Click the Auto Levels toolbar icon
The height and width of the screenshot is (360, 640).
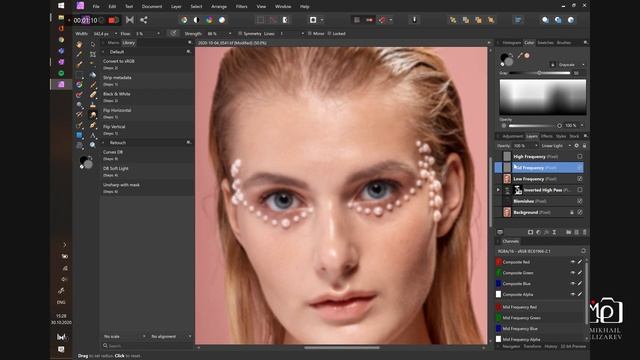pos(184,20)
